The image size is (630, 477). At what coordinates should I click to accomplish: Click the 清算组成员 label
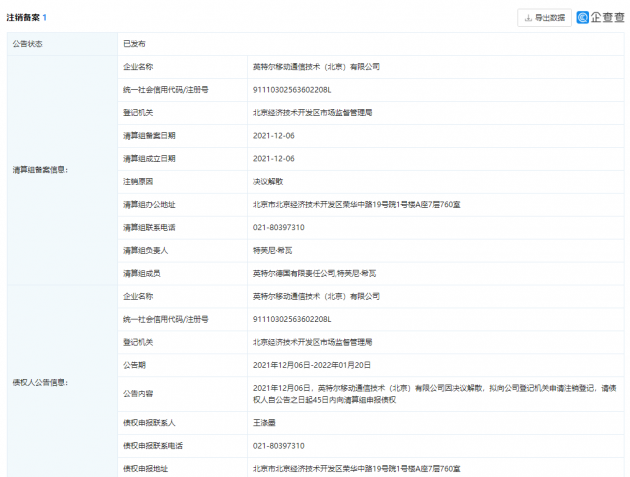(142, 273)
